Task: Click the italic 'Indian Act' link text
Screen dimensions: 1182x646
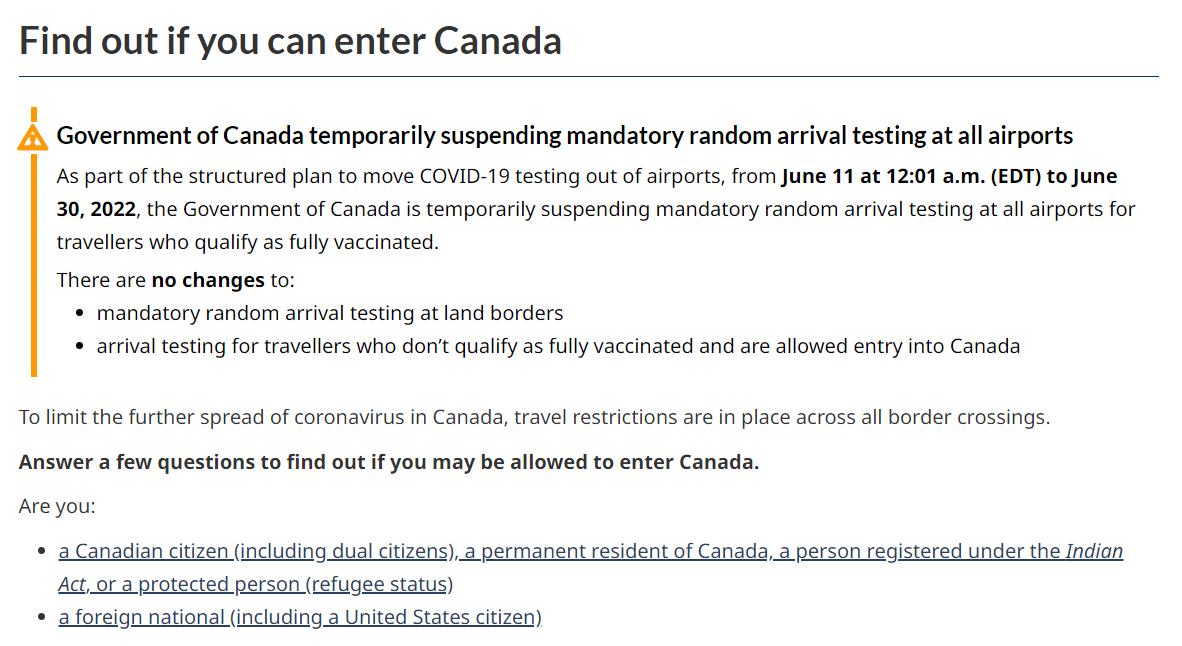Action: click(1095, 551)
